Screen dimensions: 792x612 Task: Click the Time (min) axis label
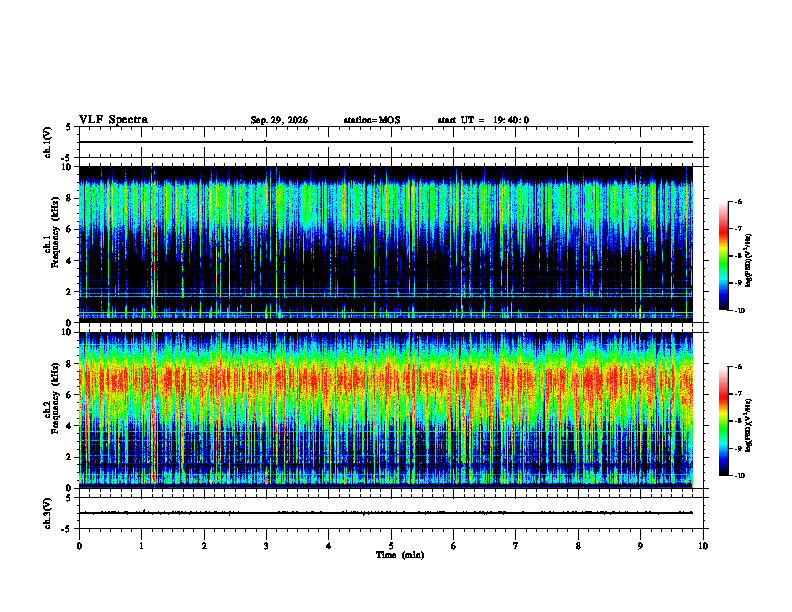click(x=400, y=555)
